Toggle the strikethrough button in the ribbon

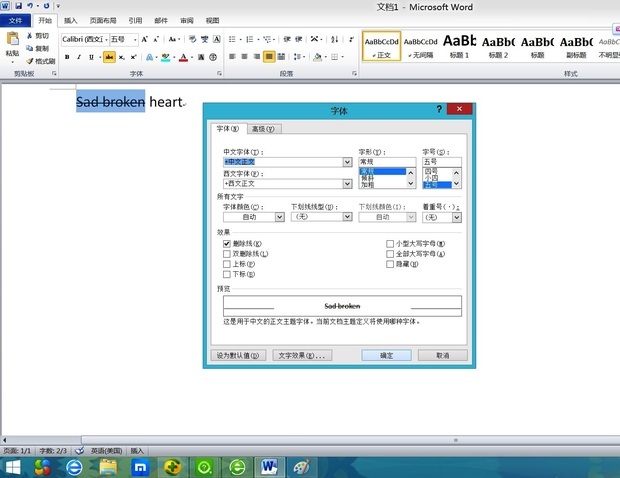[108, 57]
